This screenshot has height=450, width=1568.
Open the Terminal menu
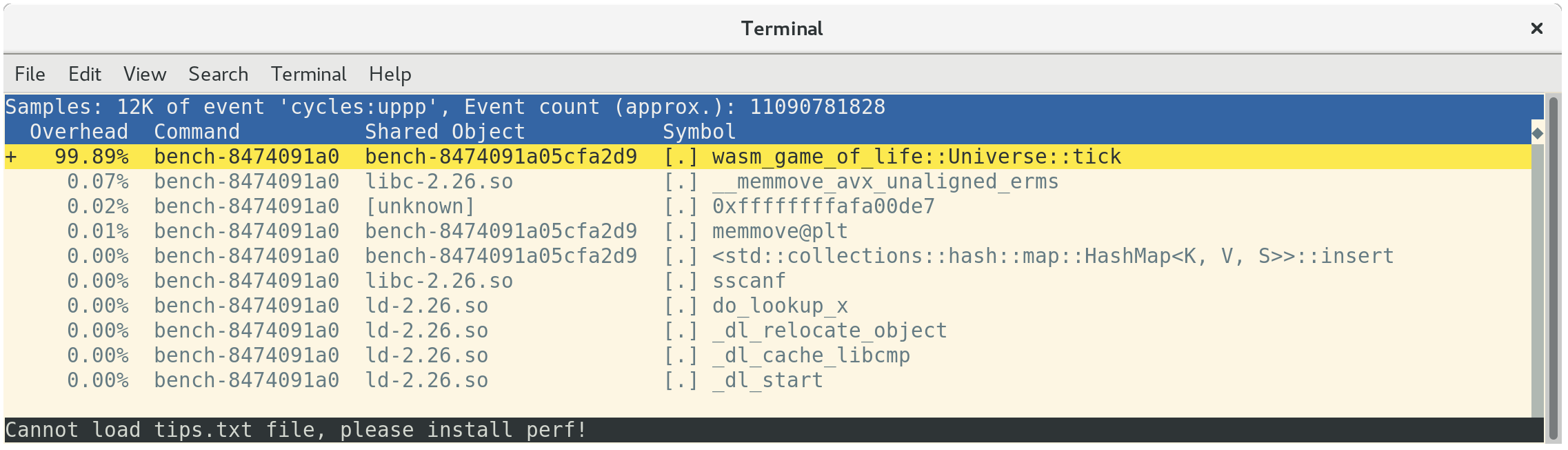pyautogui.click(x=308, y=74)
